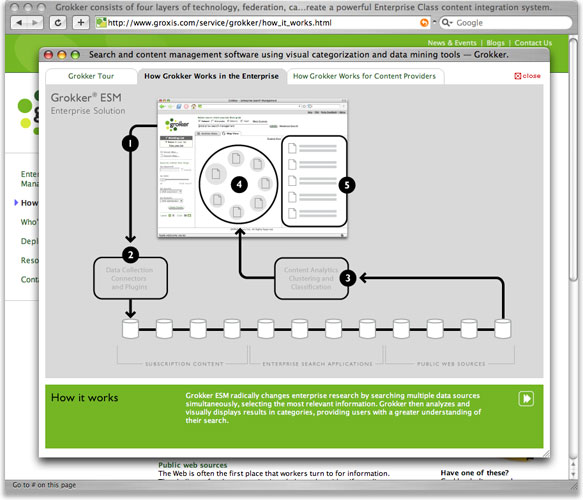
Task: Click the red close link in popup
Action: pyautogui.click(x=527, y=76)
